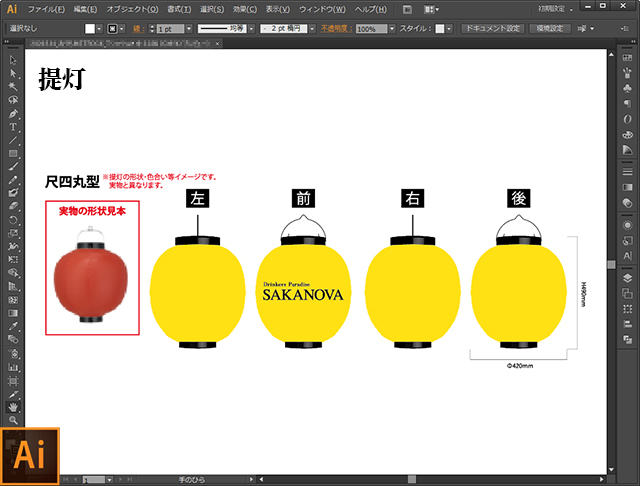Open the ファイル menu

(46, 9)
